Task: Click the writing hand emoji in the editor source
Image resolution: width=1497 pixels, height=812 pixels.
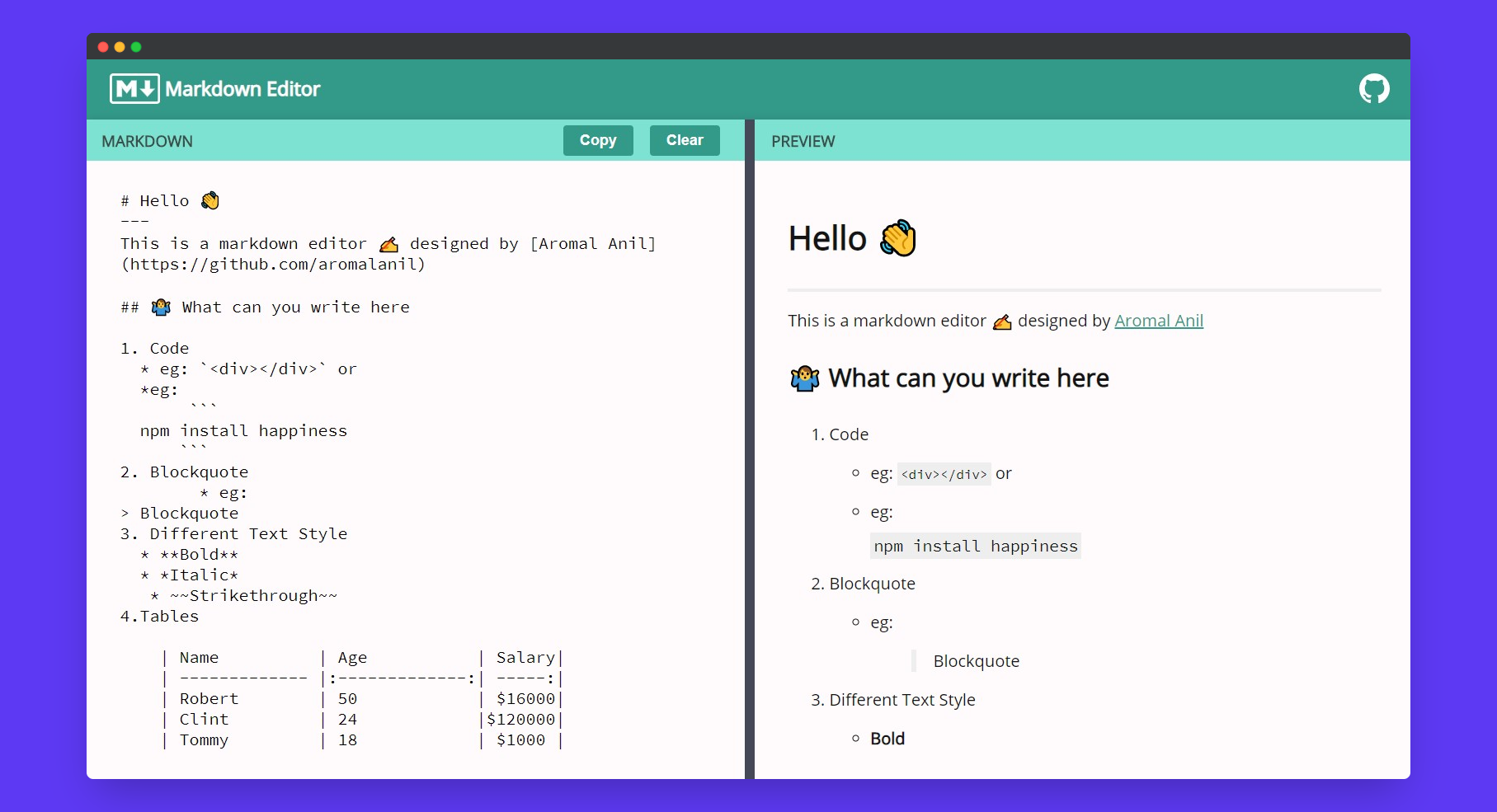Action: (x=388, y=244)
